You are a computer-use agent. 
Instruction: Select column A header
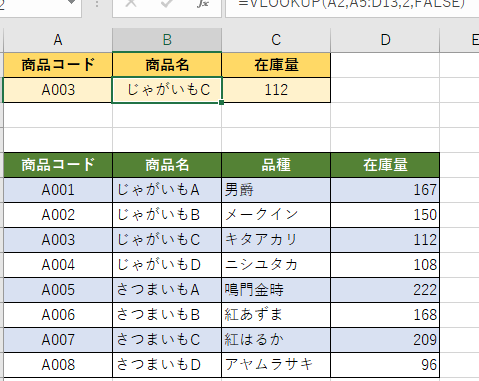click(x=58, y=40)
